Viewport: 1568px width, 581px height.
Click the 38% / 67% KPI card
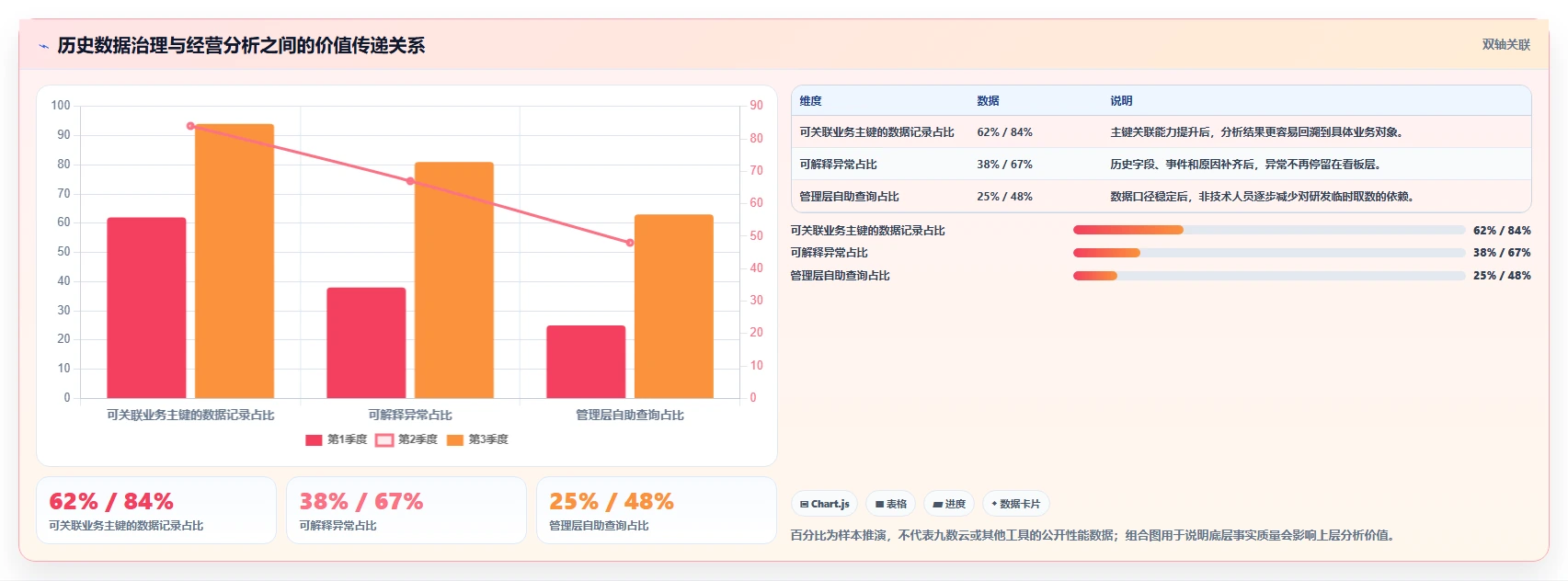coord(406,510)
